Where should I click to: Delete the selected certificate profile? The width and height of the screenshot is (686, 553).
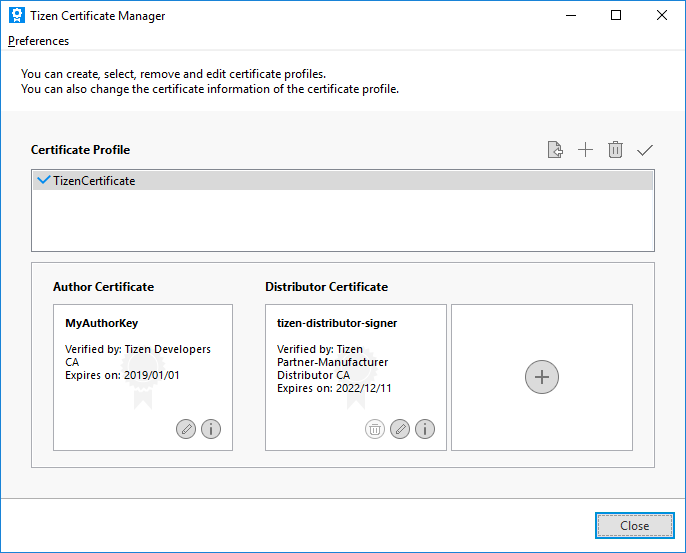615,150
